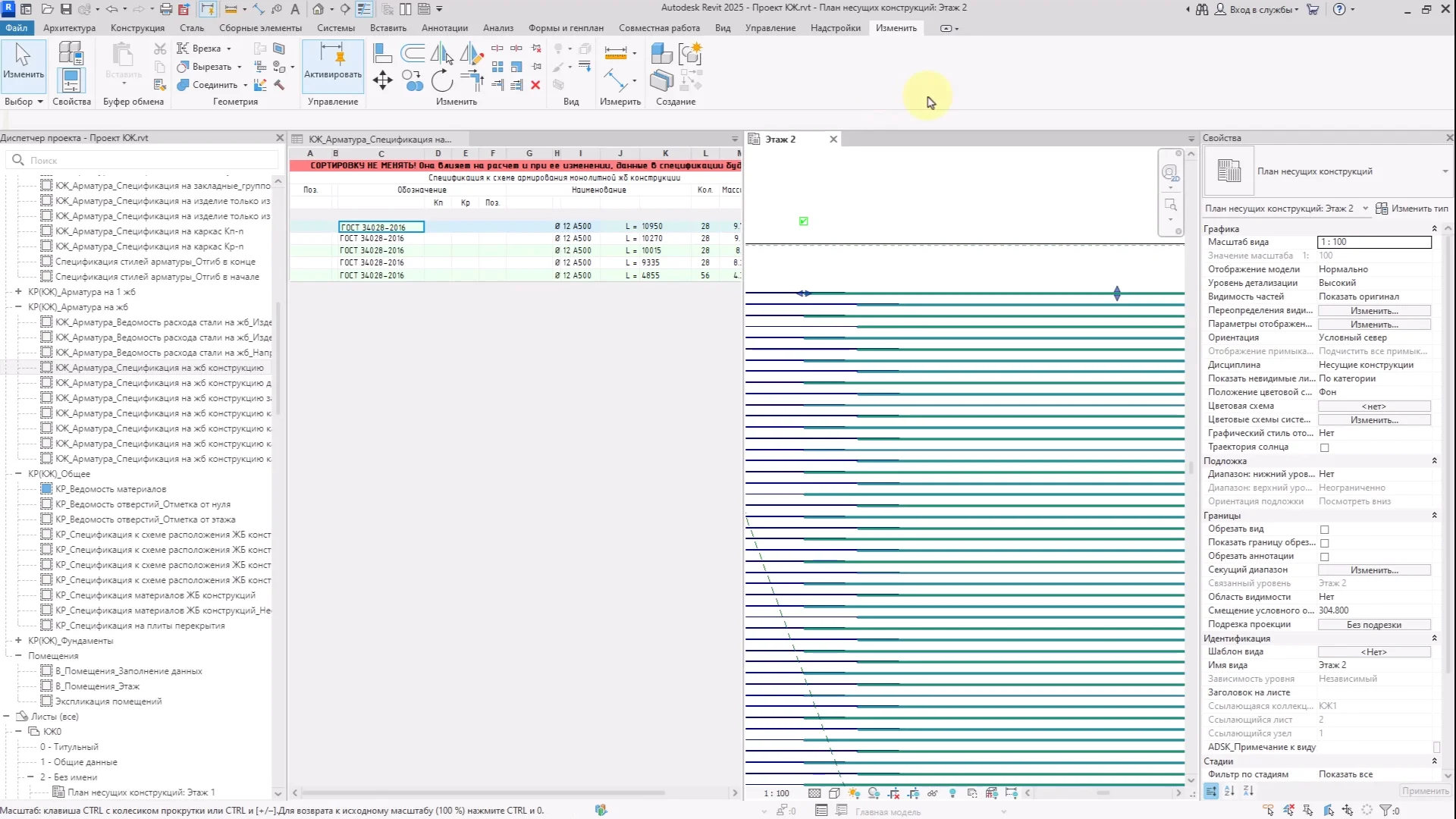1456x819 pixels.
Task: Select the Move tool in the Изменить panel
Action: (x=382, y=80)
